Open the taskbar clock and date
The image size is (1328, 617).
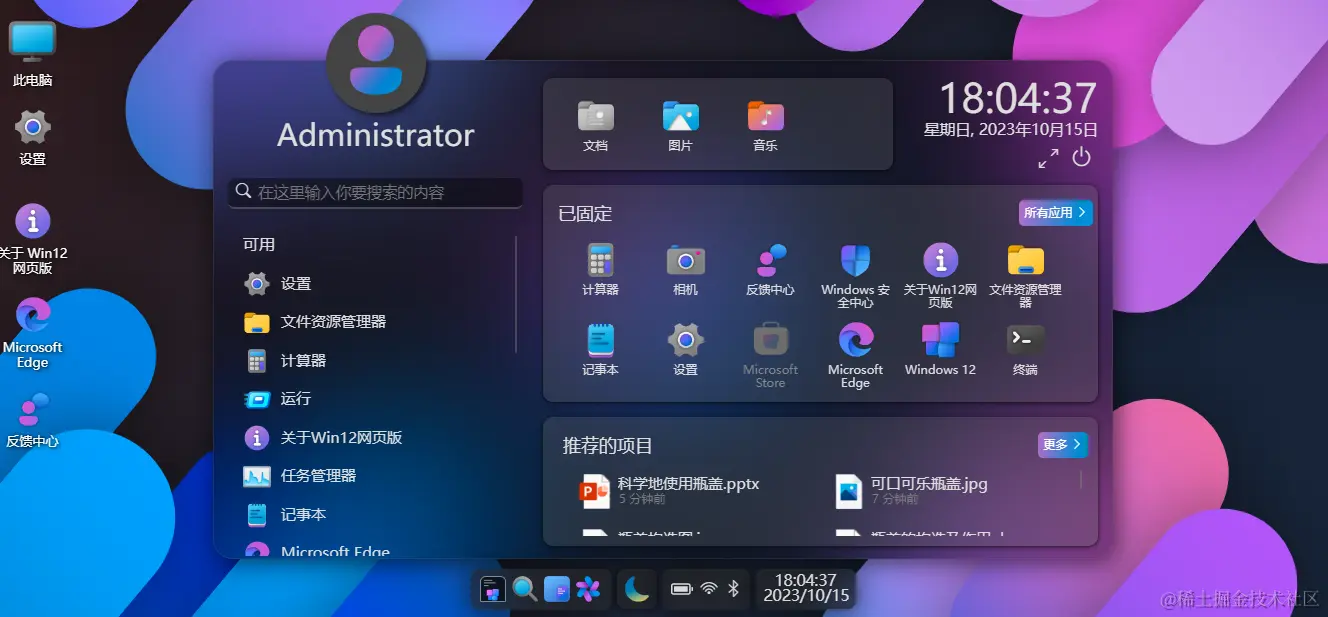click(806, 588)
